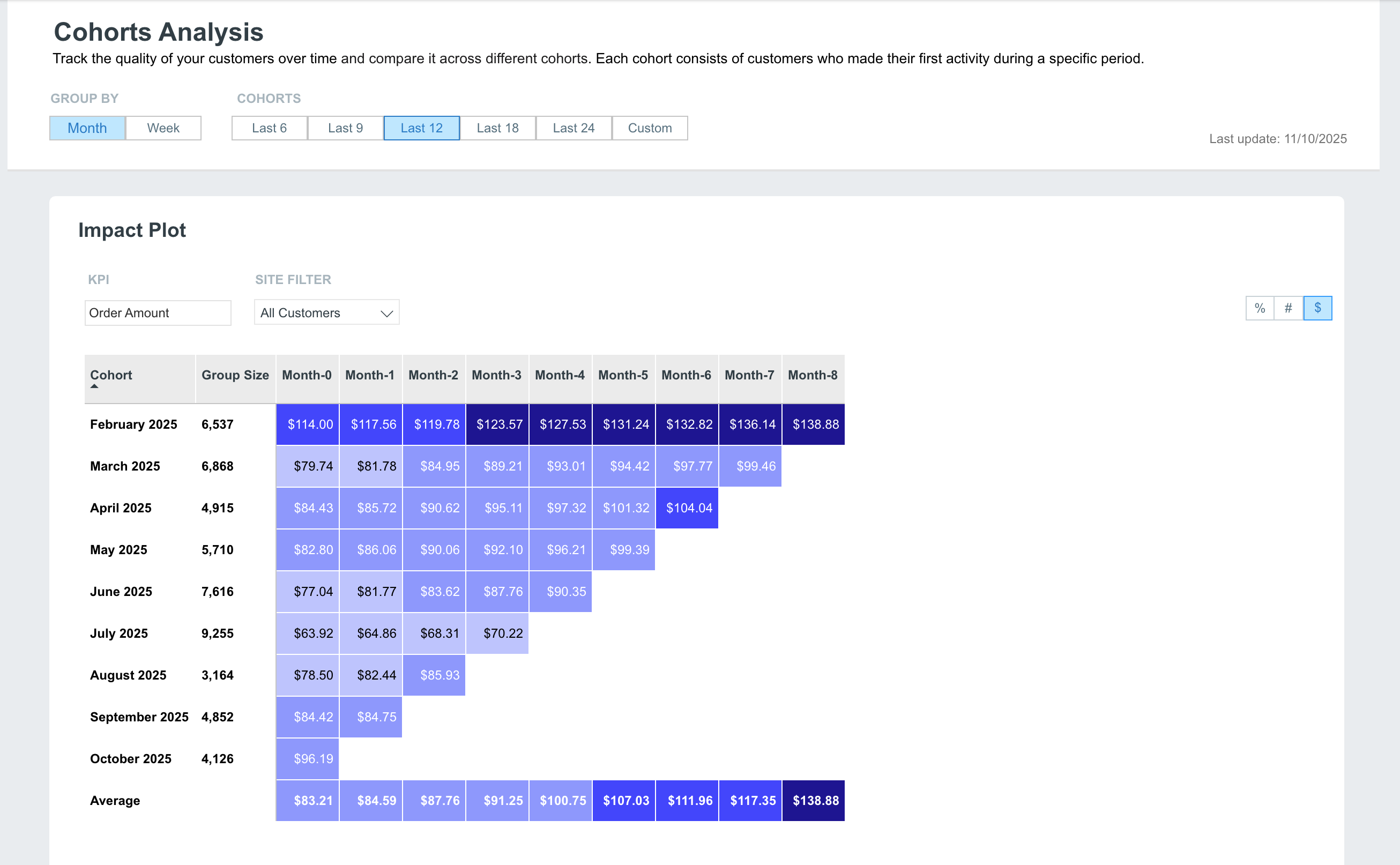Click the Month-7 column header
This screenshot has width=1400, height=865.
tap(749, 379)
